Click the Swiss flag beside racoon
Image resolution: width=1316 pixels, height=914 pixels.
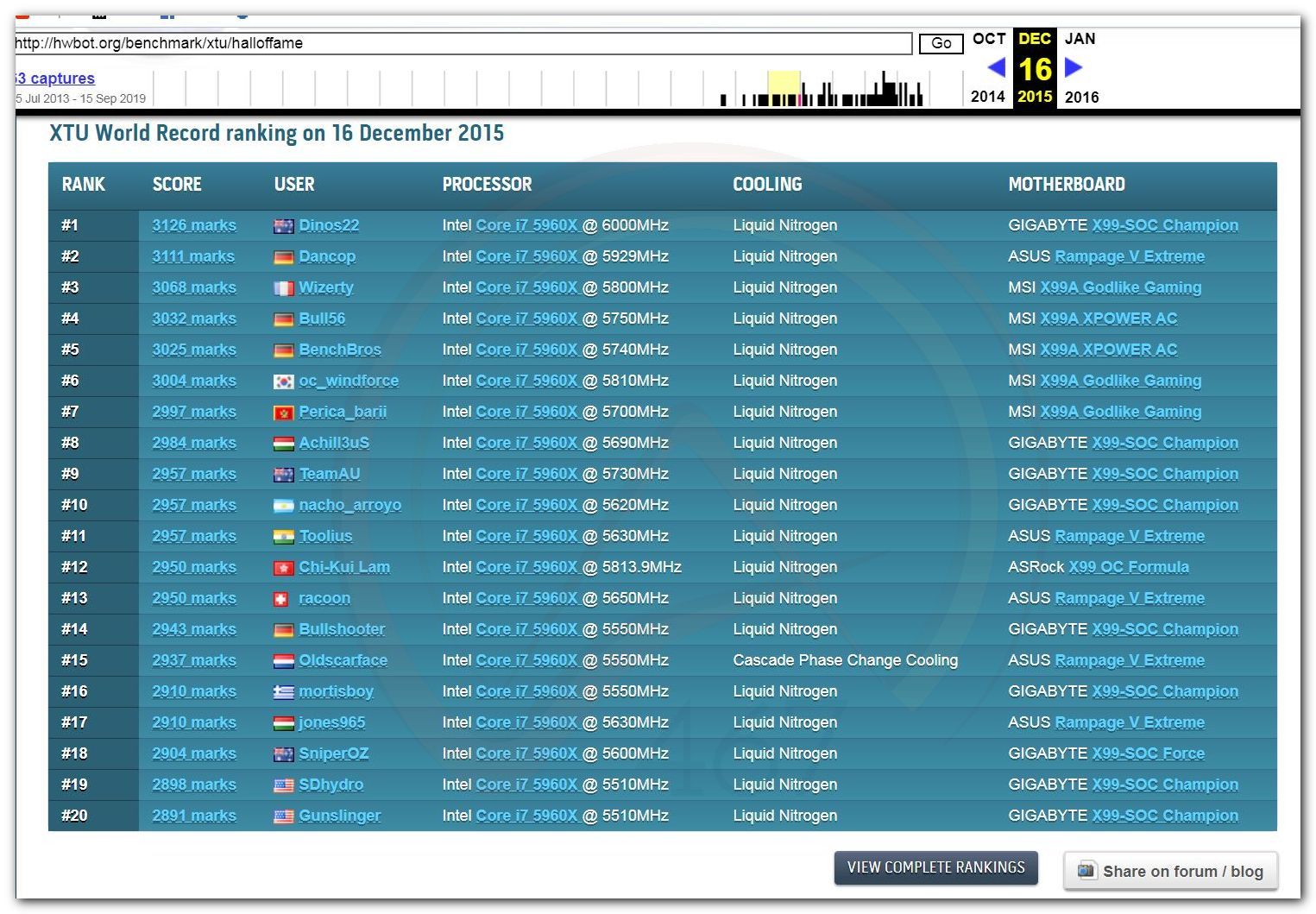280,599
